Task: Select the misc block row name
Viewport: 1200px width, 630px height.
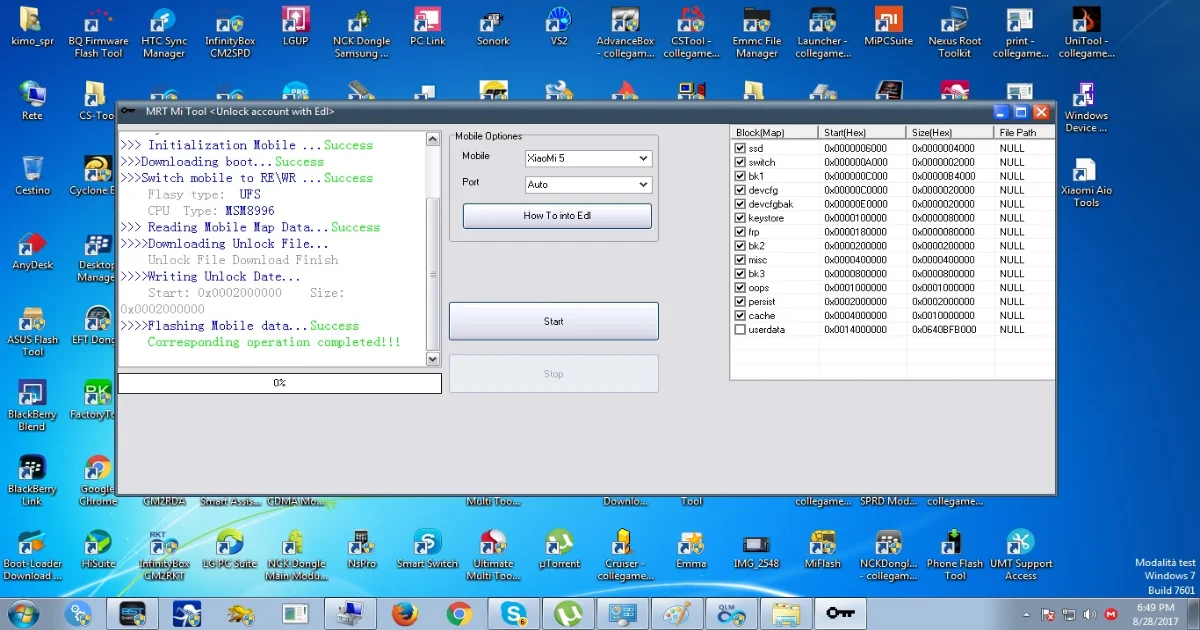Action: (x=758, y=260)
